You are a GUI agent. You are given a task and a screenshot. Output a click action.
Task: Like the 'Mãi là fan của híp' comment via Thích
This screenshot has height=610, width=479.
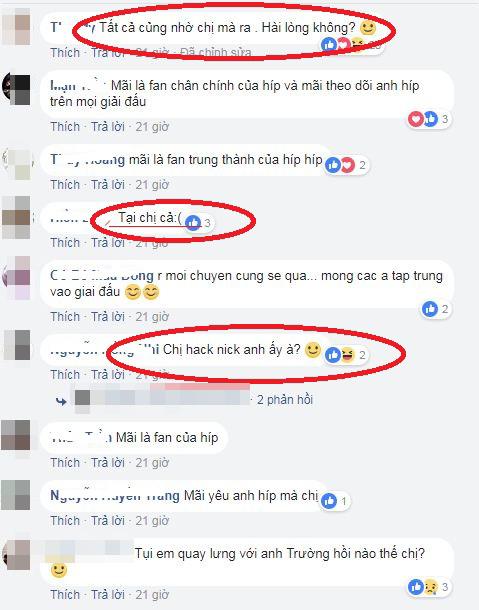tap(65, 463)
